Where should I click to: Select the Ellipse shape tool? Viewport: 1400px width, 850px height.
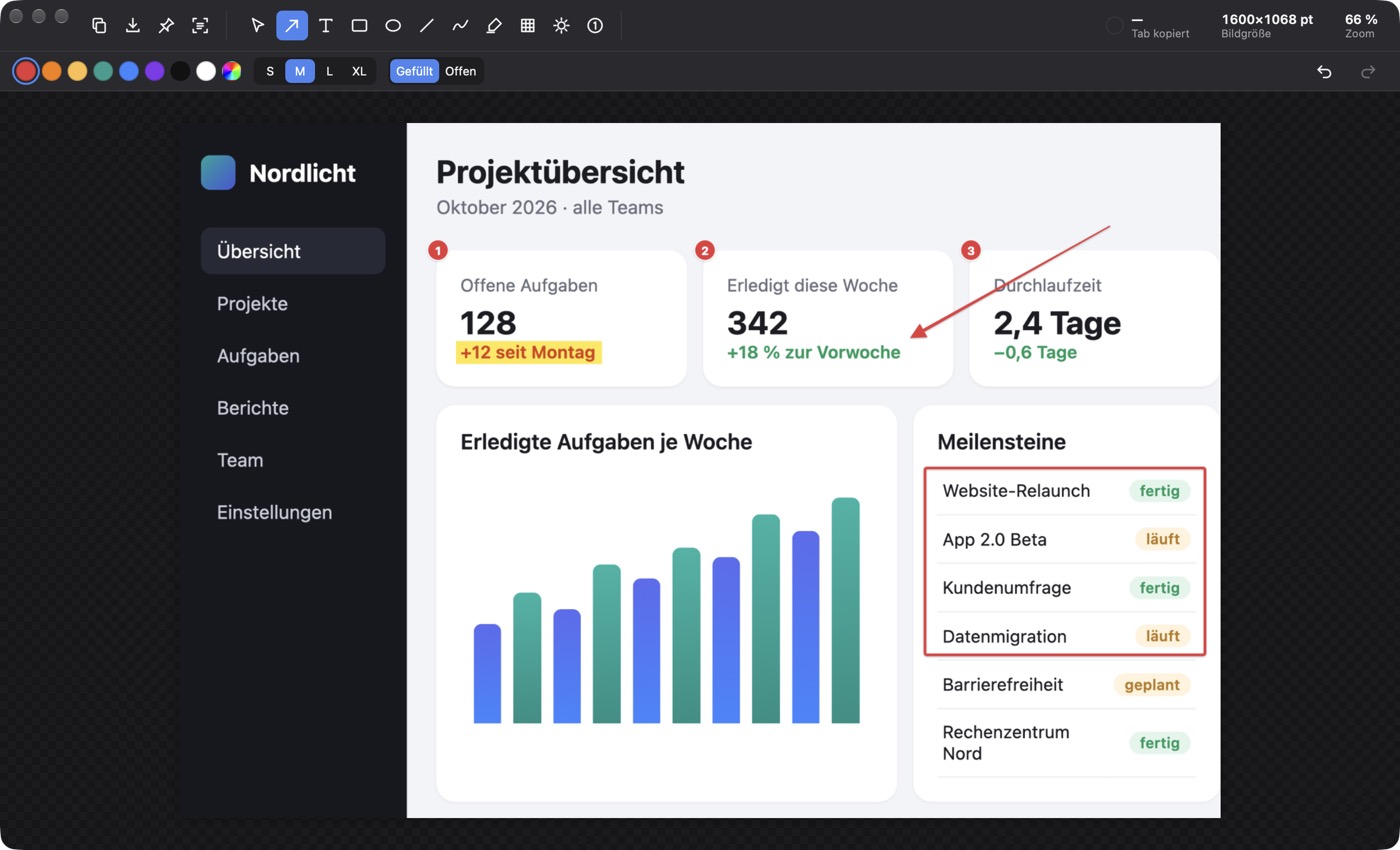(x=393, y=26)
